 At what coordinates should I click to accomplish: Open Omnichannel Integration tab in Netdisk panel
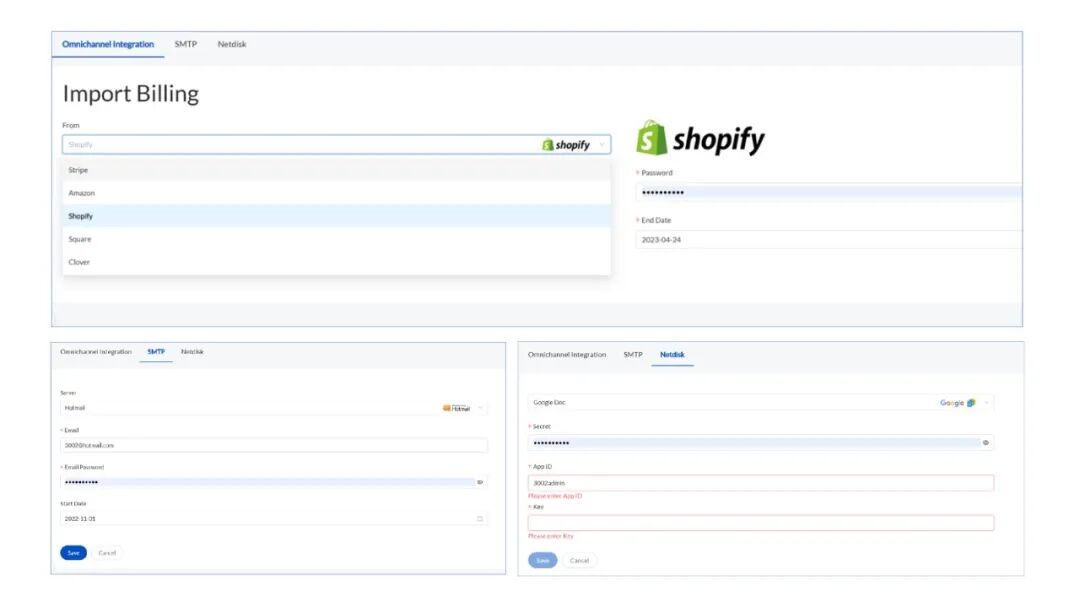567,355
